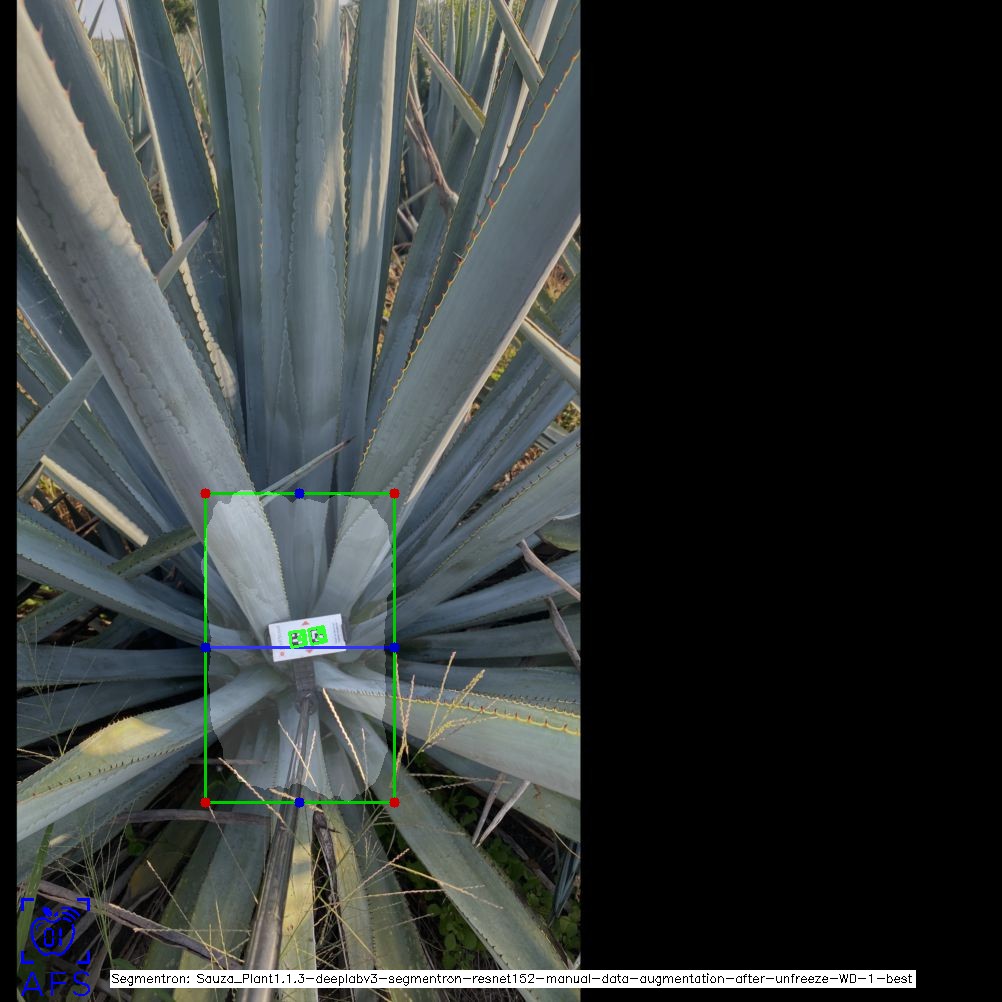Click the top-left red corner handle
1002x1002 pixels.
[205, 493]
